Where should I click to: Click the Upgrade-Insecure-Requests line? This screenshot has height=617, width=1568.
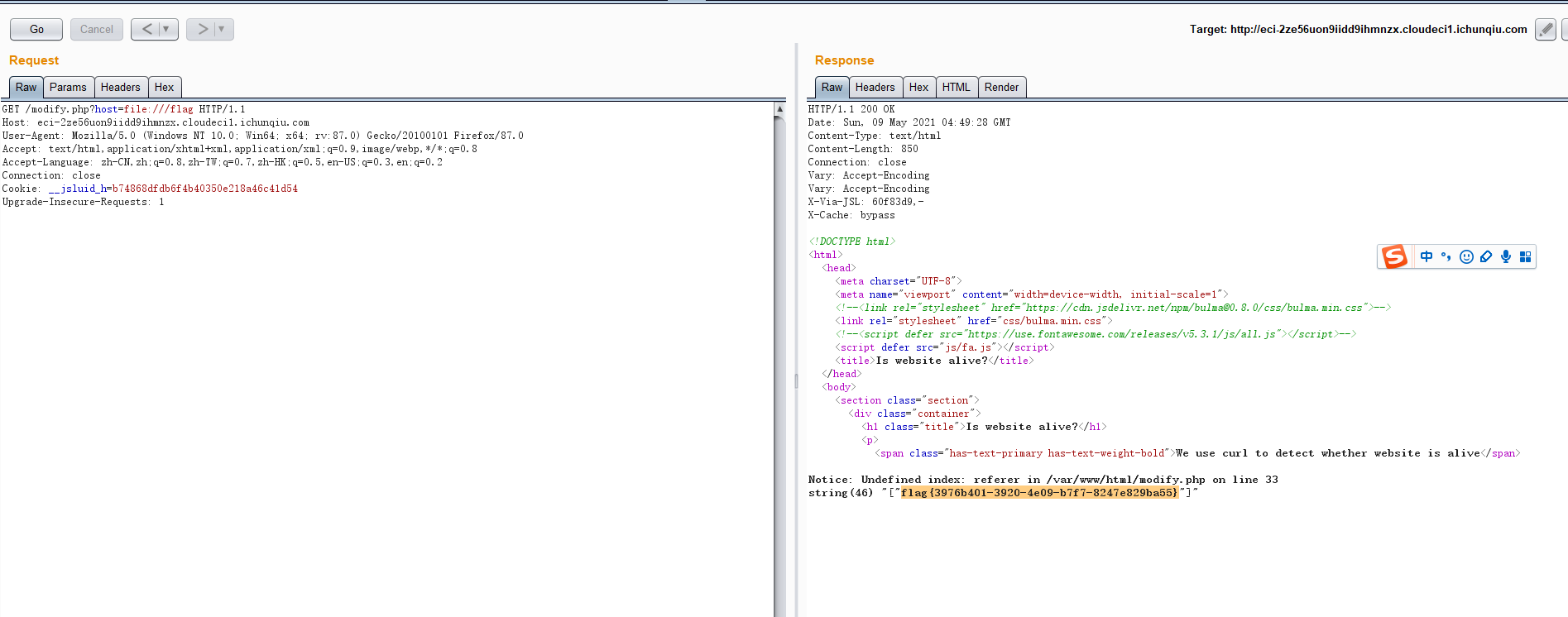83,202
